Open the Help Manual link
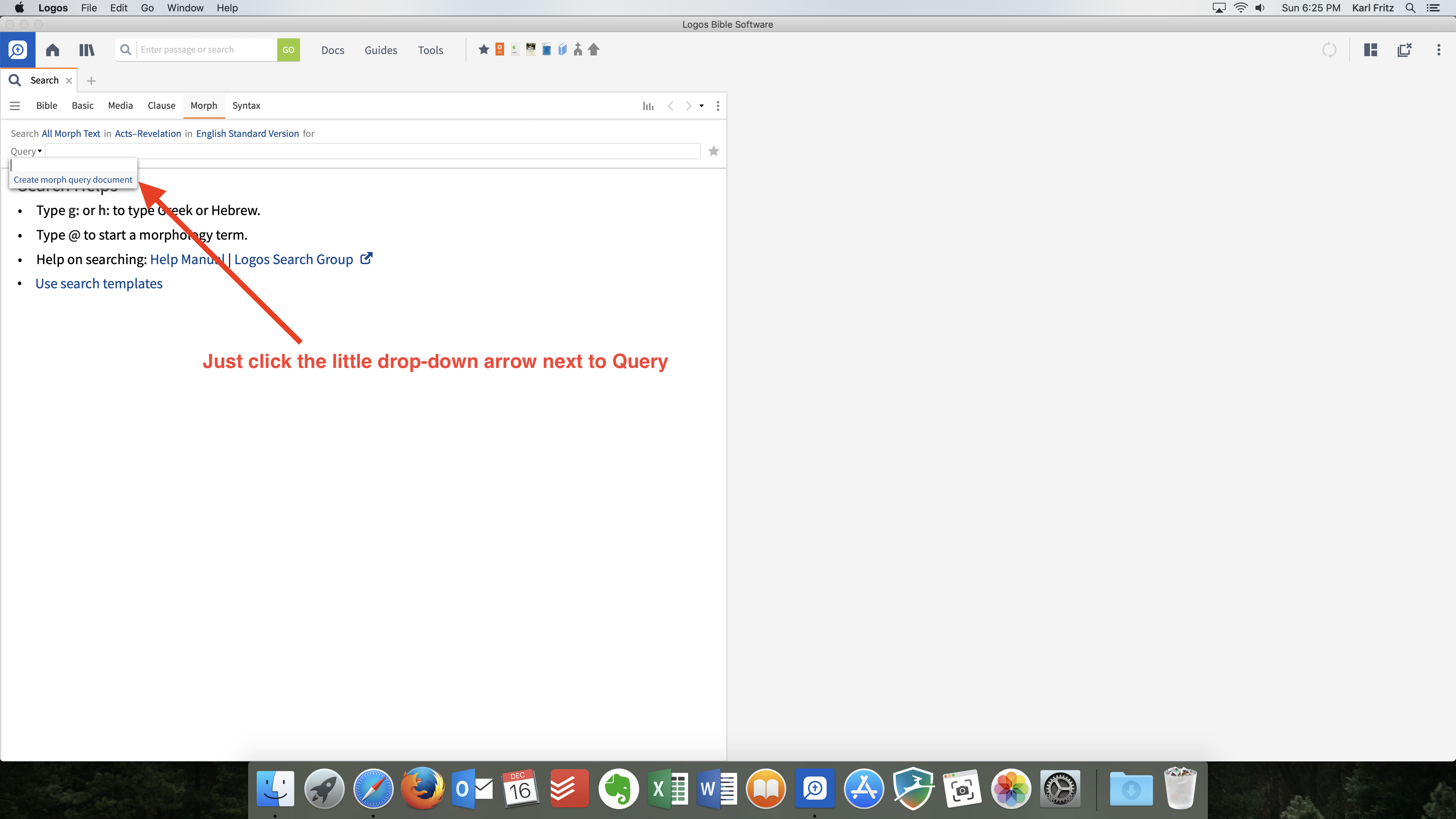 pyautogui.click(x=187, y=259)
